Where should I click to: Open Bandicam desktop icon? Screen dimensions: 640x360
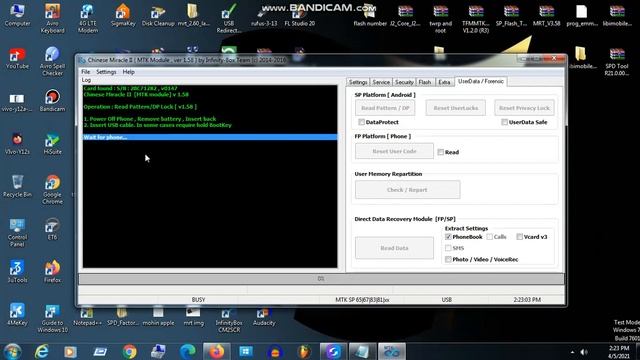(x=52, y=100)
